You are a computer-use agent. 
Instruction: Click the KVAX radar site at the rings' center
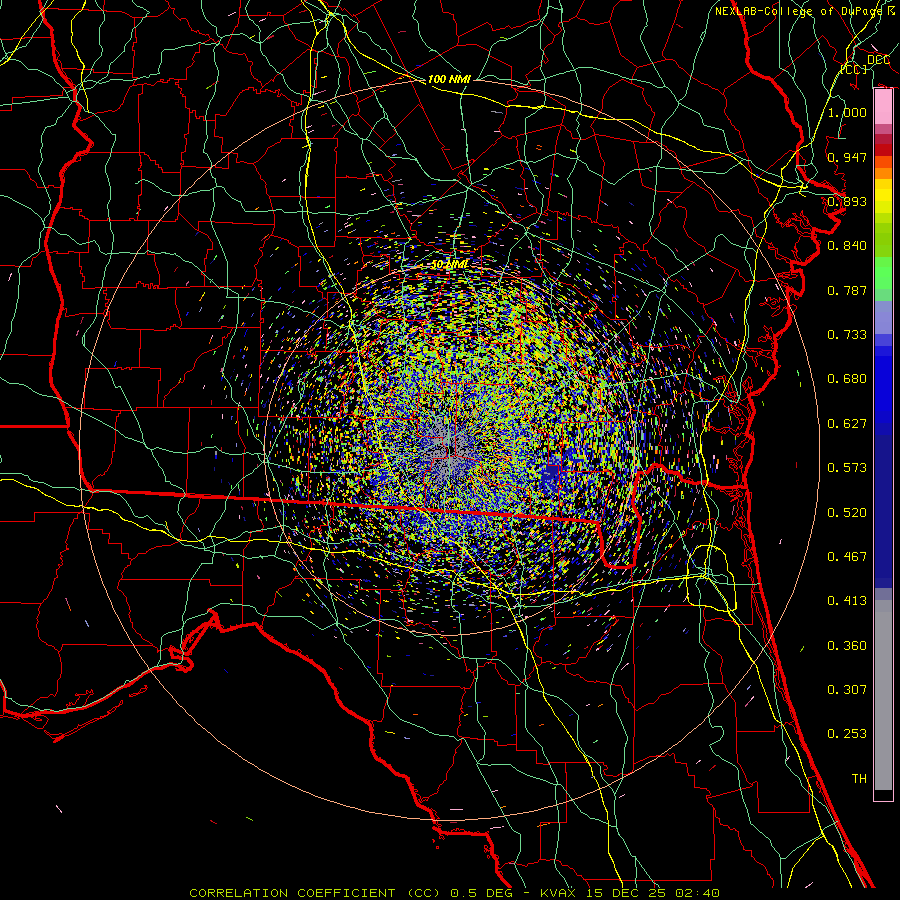tap(449, 452)
